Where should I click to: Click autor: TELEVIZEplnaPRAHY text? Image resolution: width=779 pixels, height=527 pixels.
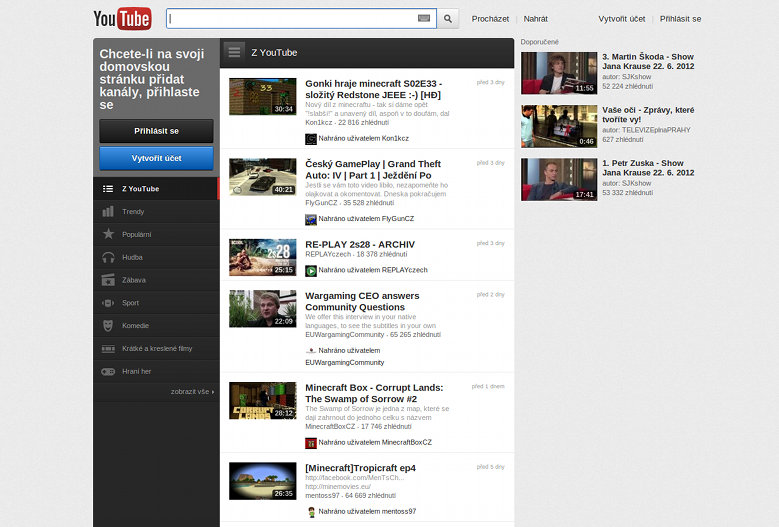coord(646,130)
